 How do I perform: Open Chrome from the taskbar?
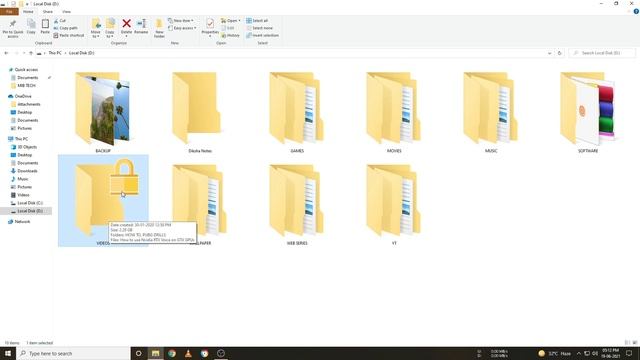172,353
